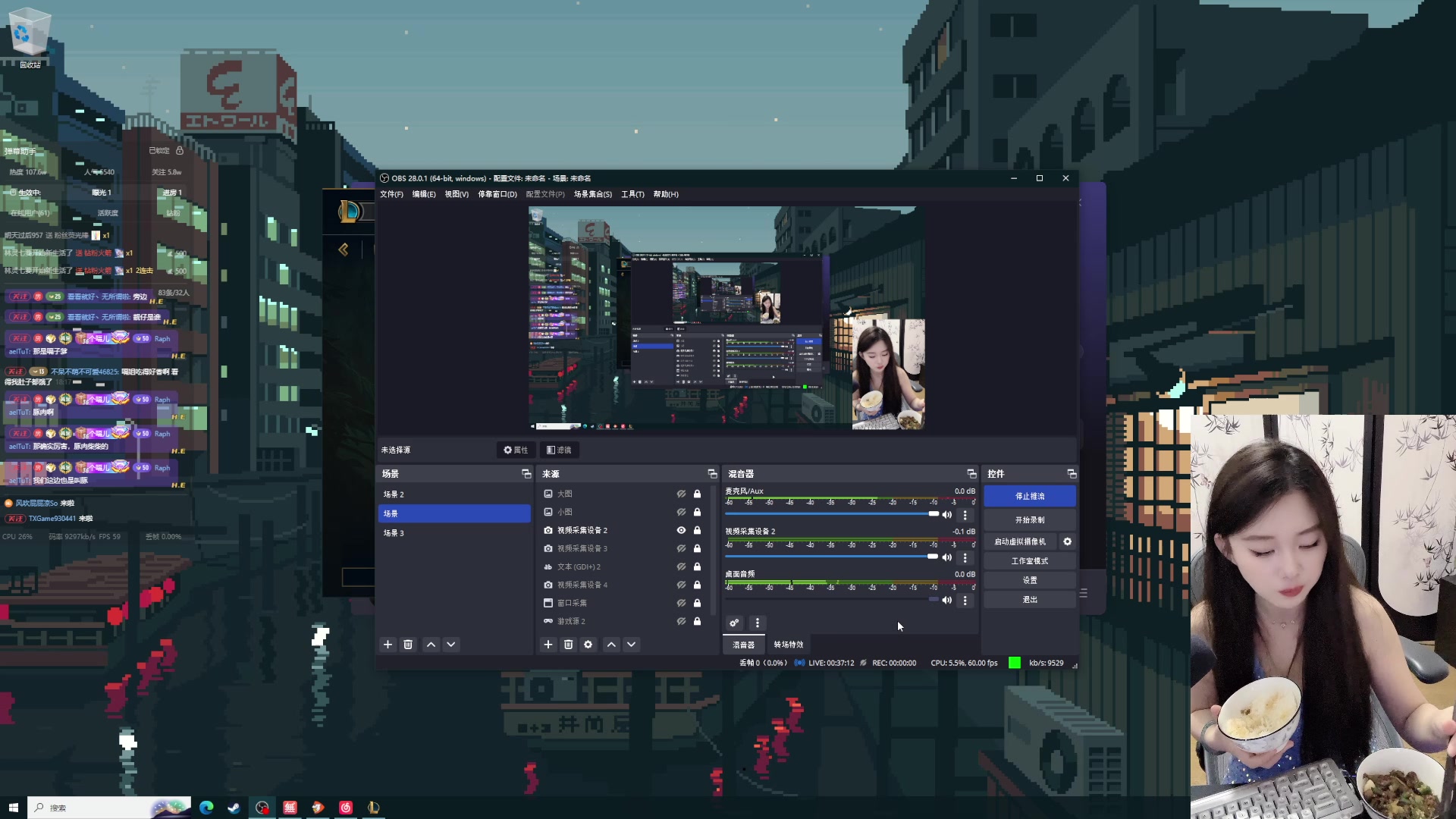
Task: Mute the 视频采集设备 2 mixer speaker icon
Action: point(947,557)
